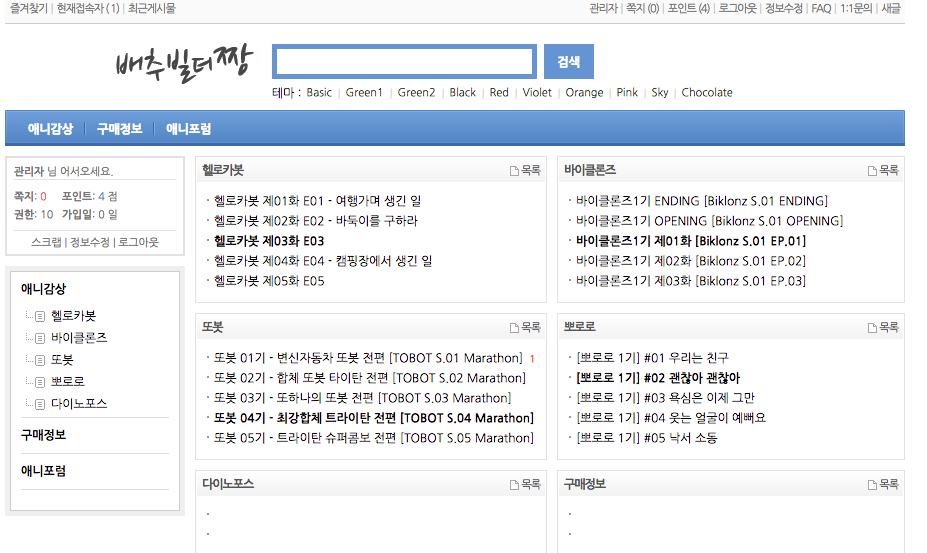The width and height of the screenshot is (927, 553).
Task: Open the 구매정보 menu in the blue navigation bar
Action: 119,129
